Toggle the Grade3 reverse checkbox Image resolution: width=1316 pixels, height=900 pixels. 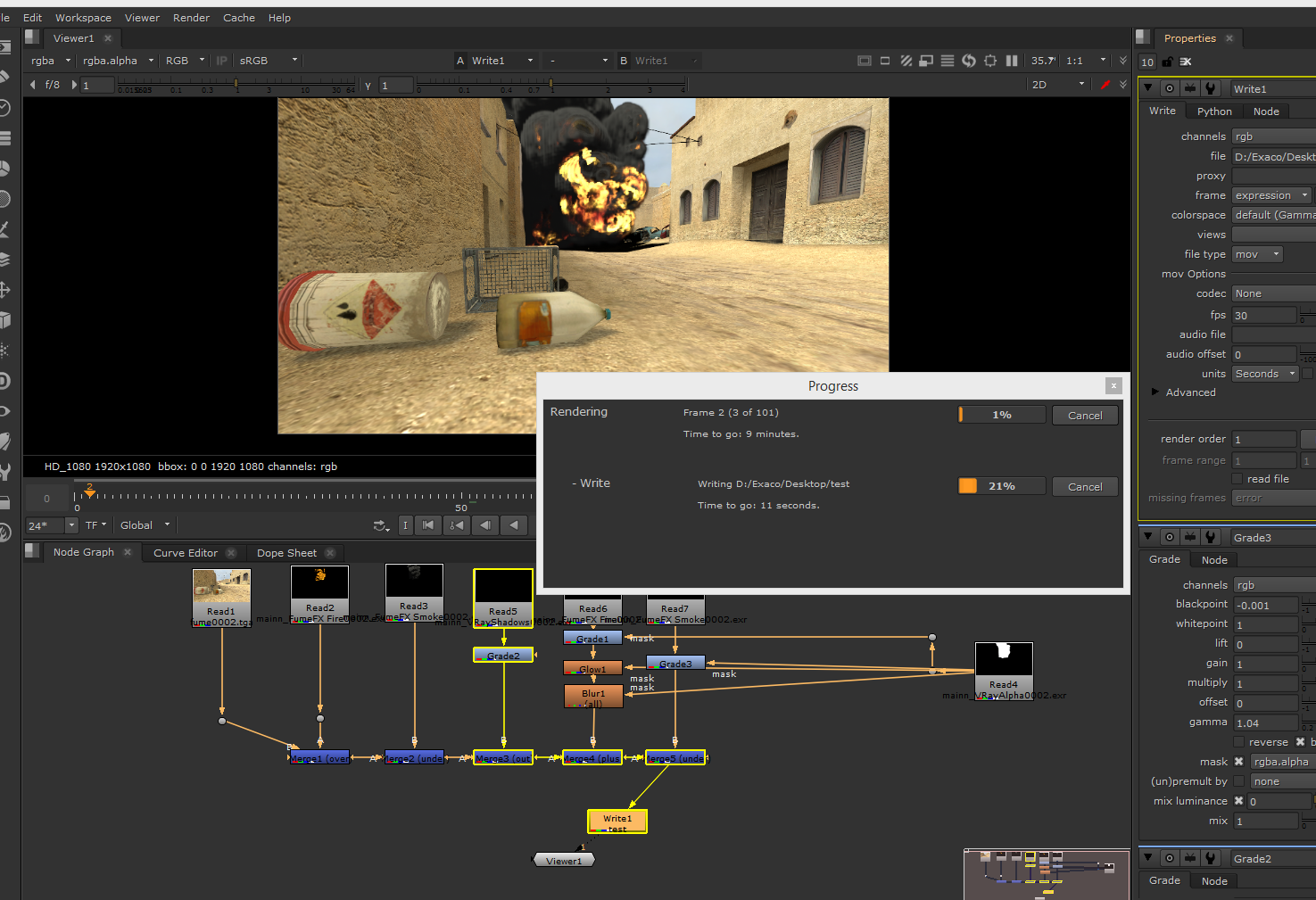(x=1238, y=742)
